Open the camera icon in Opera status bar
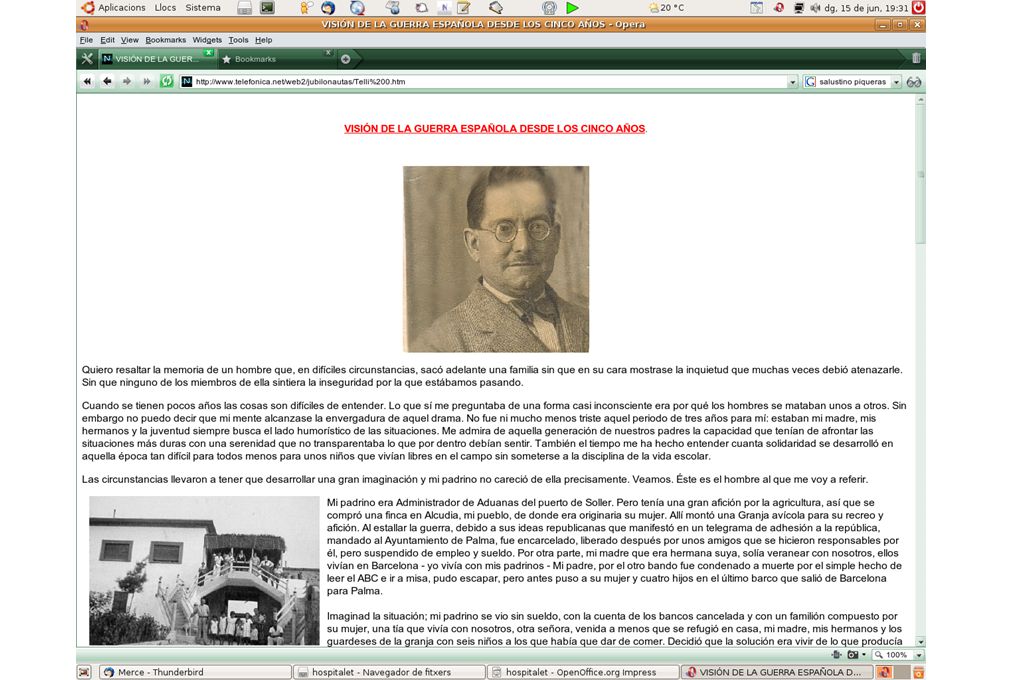Image resolution: width=1020 pixels, height=680 pixels. coord(852,655)
